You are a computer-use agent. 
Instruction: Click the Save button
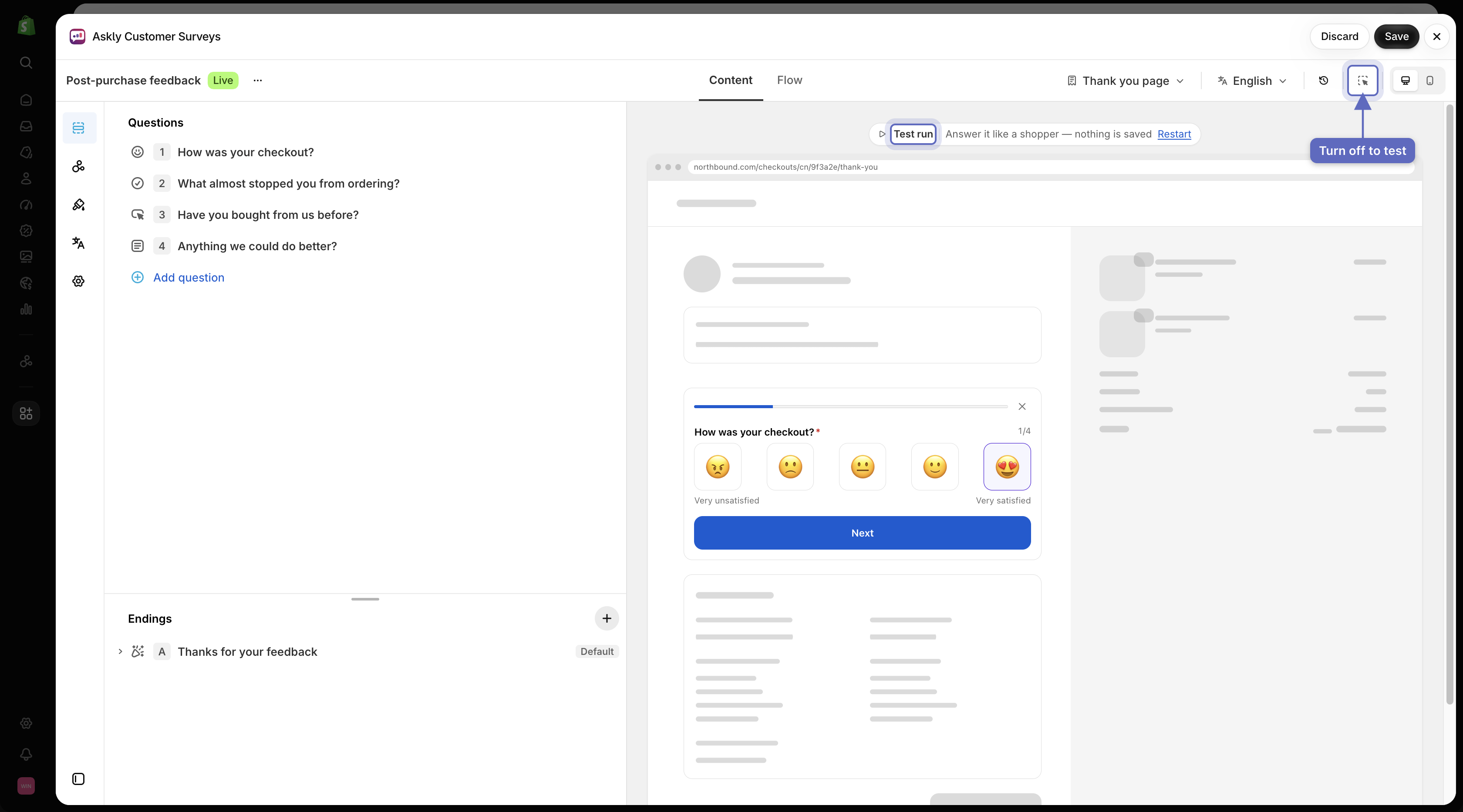pyautogui.click(x=1396, y=36)
